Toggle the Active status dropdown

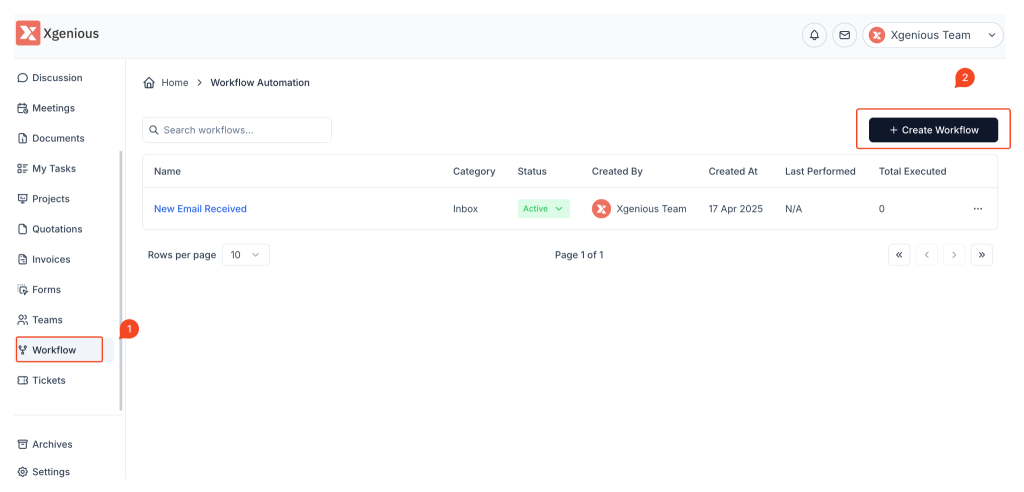point(543,209)
